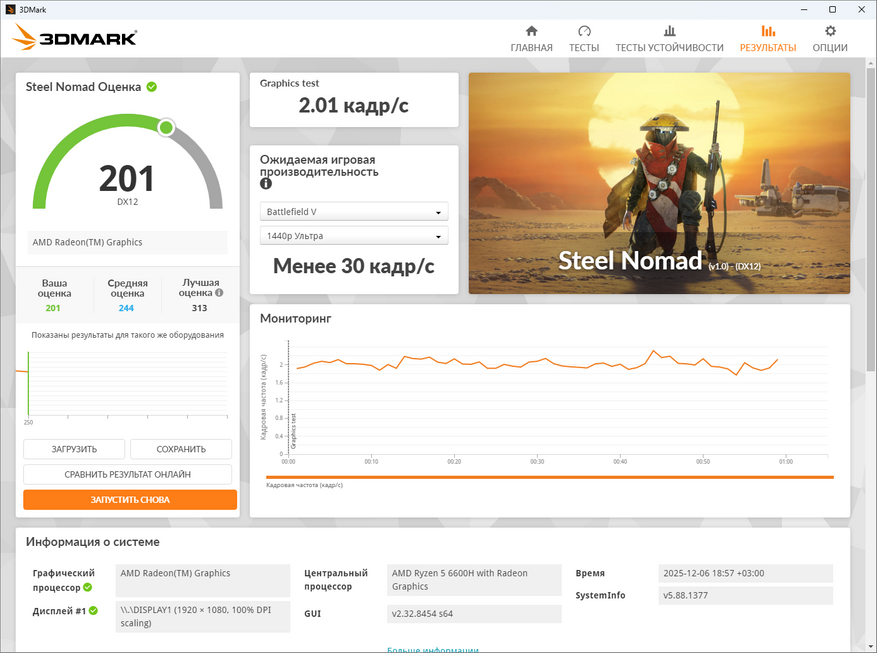Screen dimensions: 877x653
Task: Open the ОПЦИИ gear icon
Action: click(x=830, y=32)
